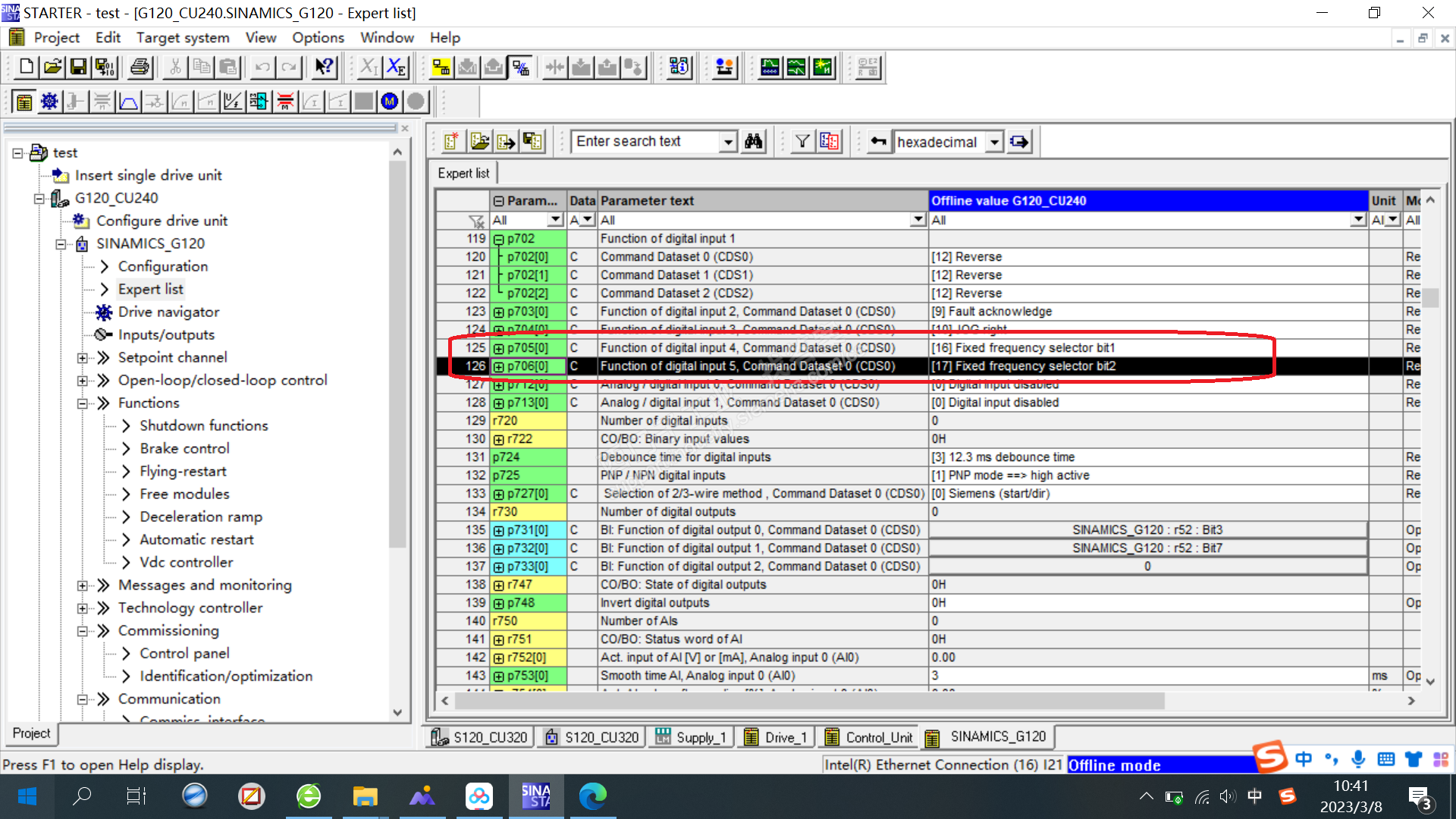Image resolution: width=1456 pixels, height=819 pixels.
Task: Toggle the expert list view toolbar button
Action: [24, 102]
